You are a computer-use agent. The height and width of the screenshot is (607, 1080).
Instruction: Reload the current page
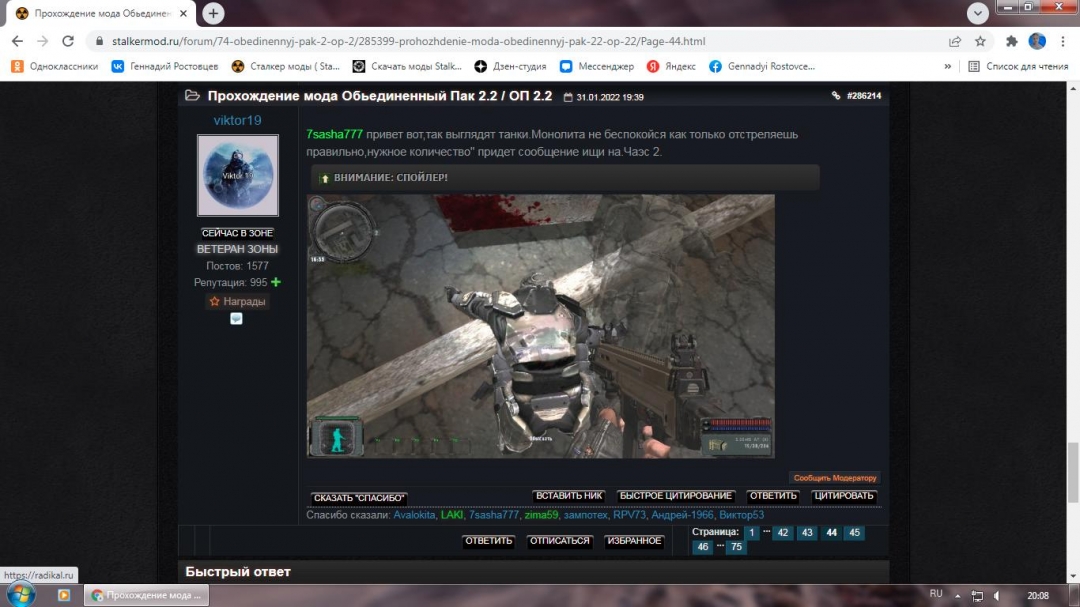[68, 41]
